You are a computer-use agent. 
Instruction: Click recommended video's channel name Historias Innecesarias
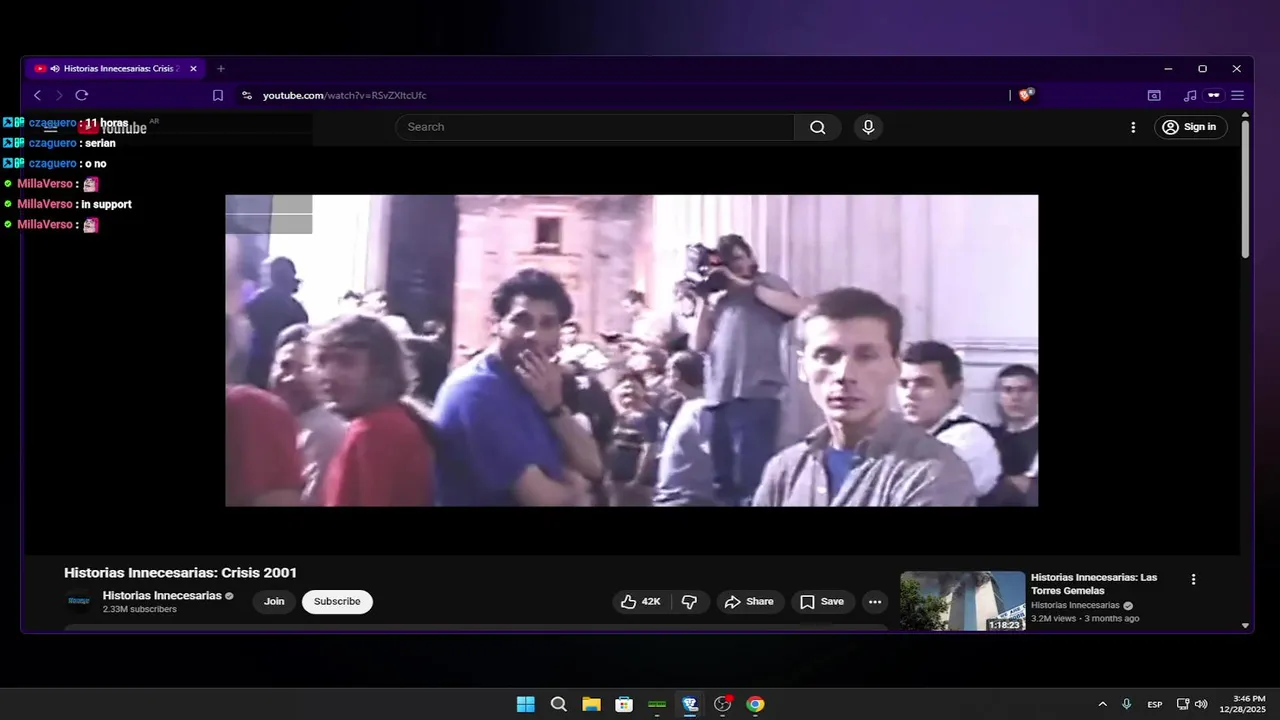coord(1075,605)
